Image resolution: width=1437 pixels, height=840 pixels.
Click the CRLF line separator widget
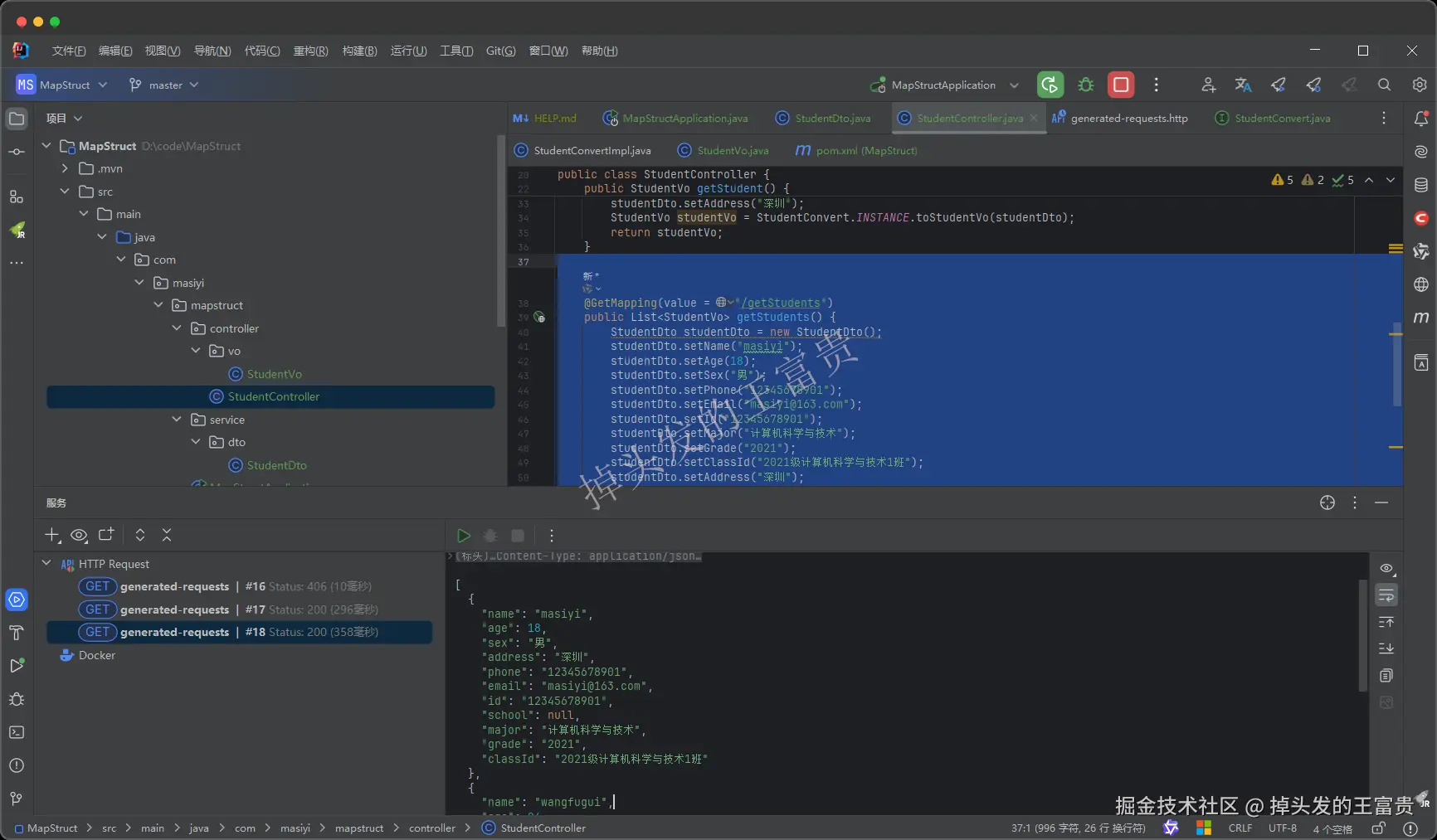1240,828
